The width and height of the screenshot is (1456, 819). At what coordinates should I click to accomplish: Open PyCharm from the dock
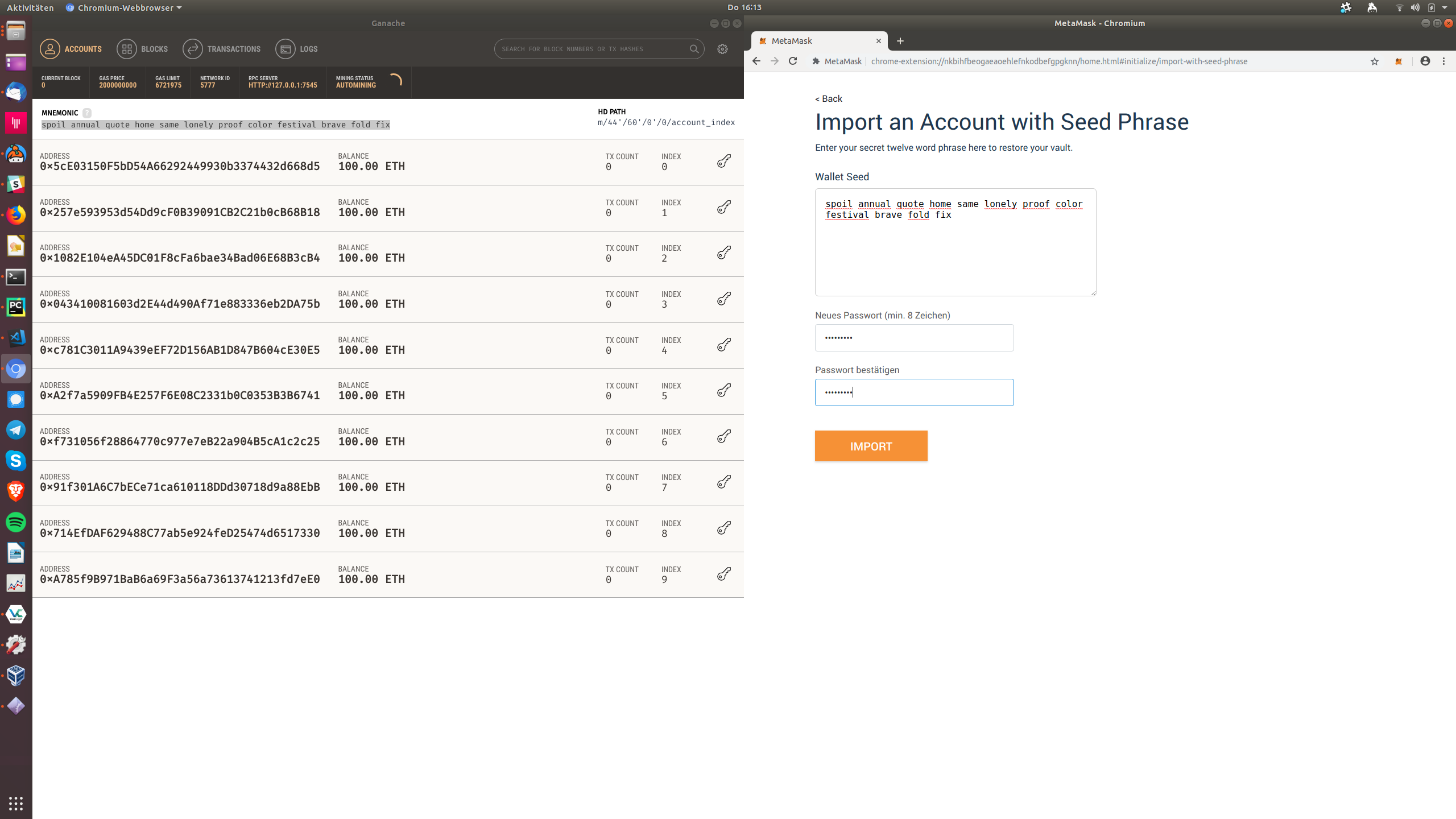[x=16, y=308]
